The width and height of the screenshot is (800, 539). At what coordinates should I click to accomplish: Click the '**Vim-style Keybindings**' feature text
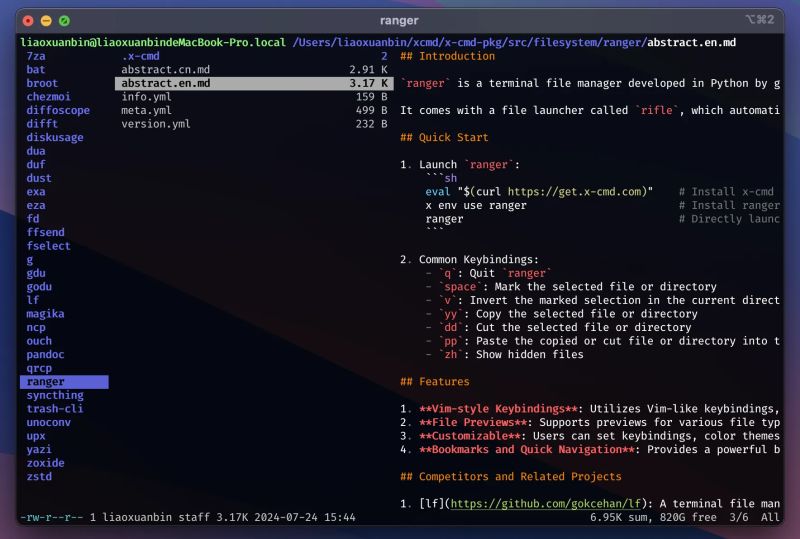(x=498, y=409)
